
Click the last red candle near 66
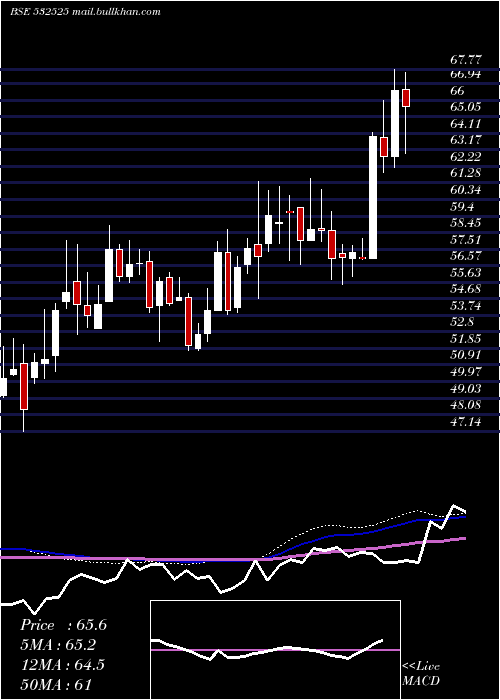pos(406,98)
